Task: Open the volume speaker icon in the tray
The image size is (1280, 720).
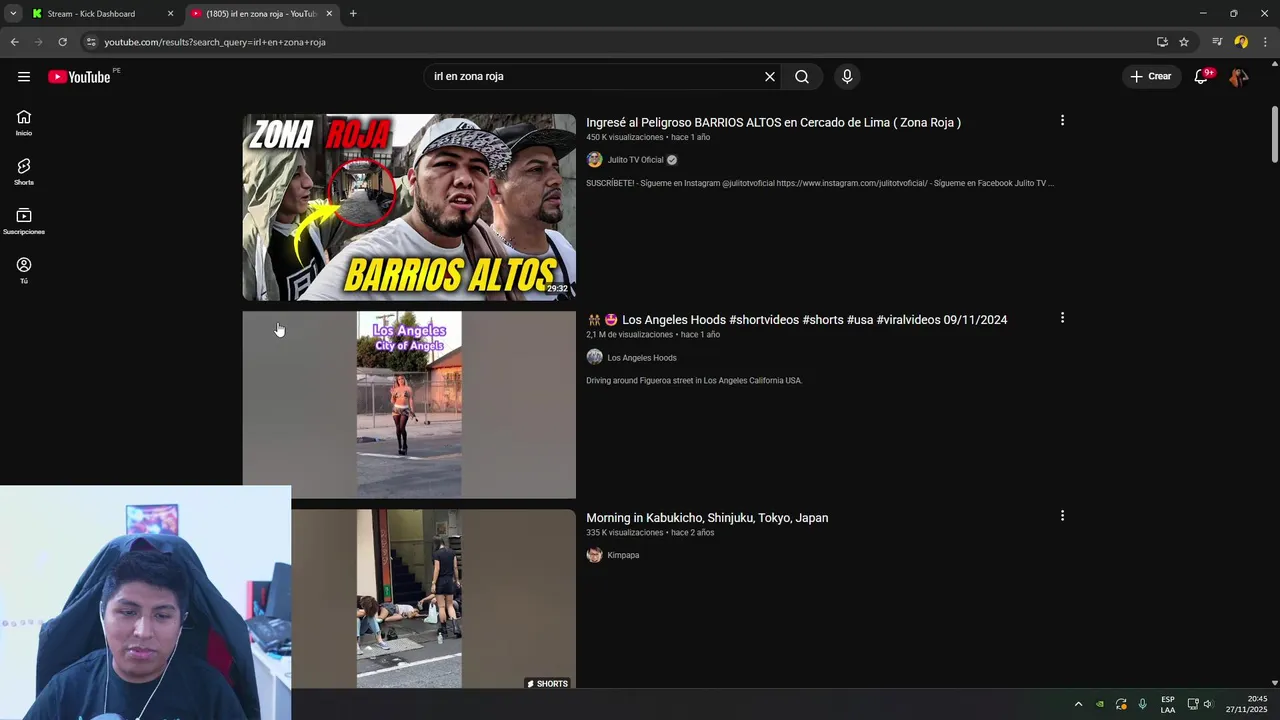Action: [x=1208, y=704]
